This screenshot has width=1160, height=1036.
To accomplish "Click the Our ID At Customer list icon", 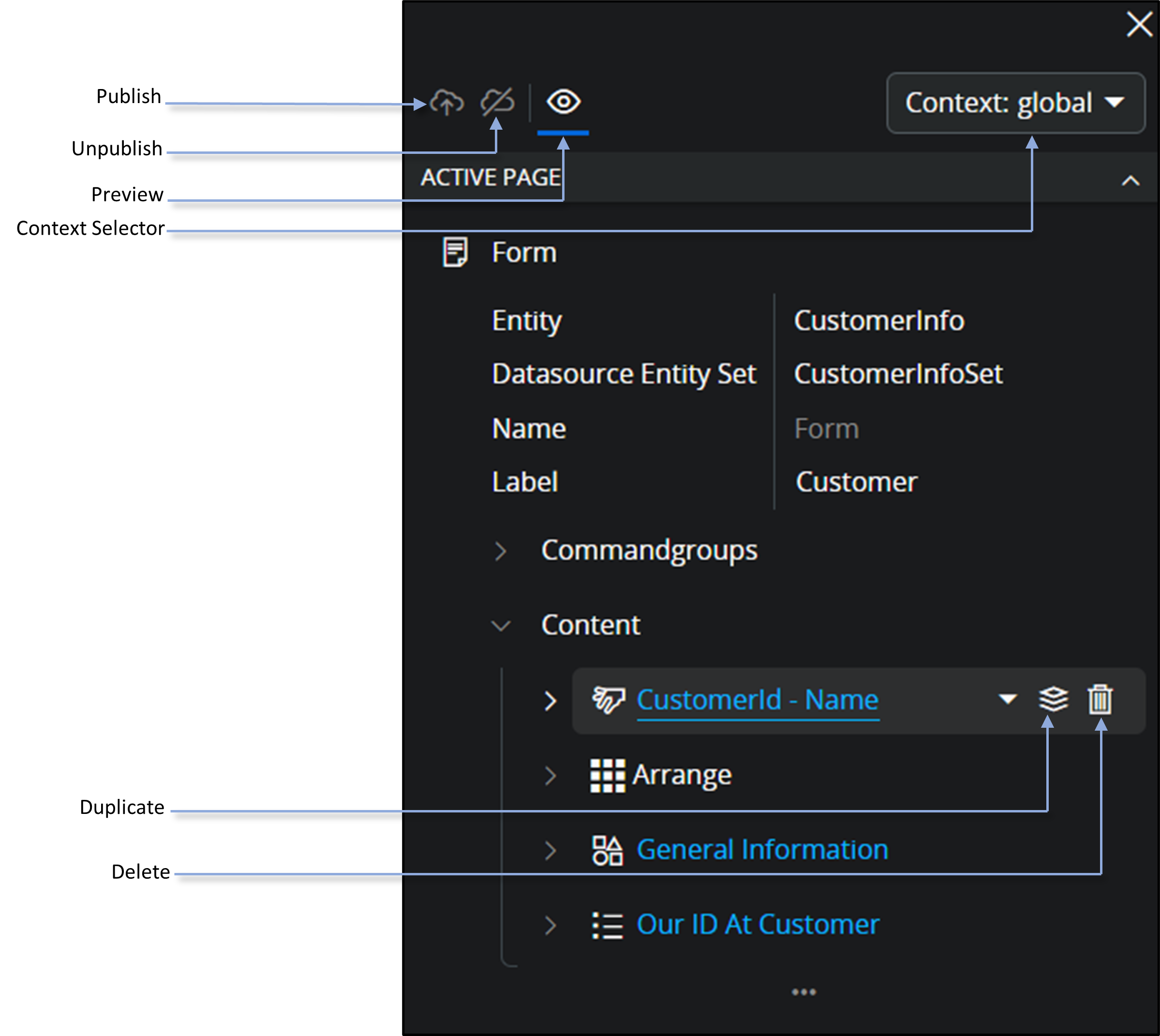I will coord(607,926).
